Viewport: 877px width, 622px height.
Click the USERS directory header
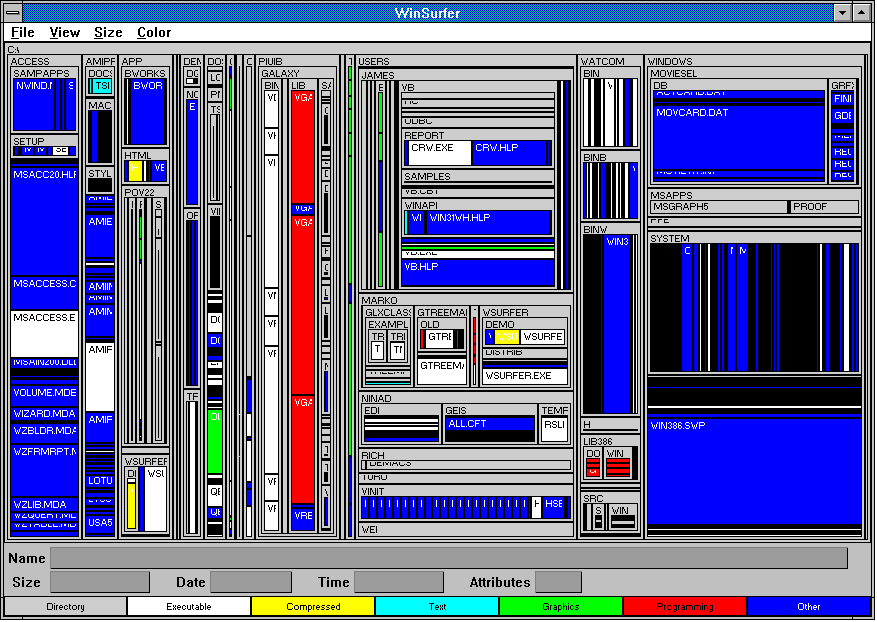click(374, 61)
